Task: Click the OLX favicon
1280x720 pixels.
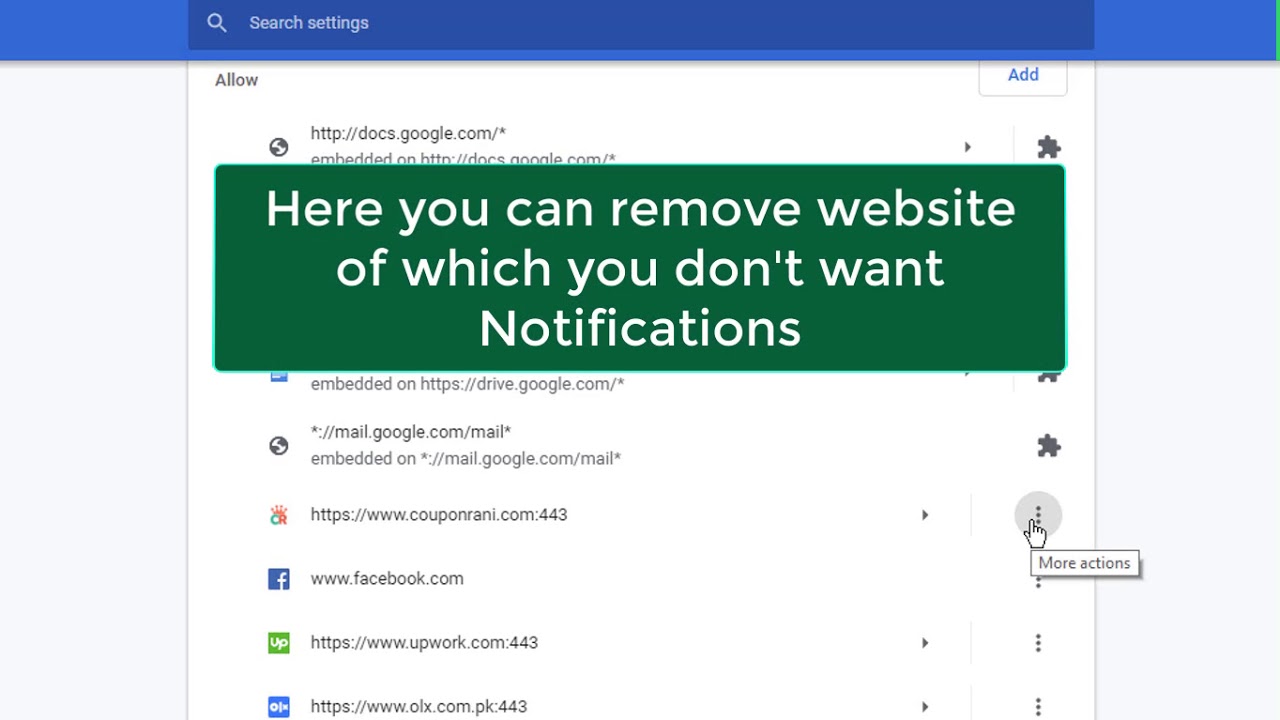Action: click(279, 707)
